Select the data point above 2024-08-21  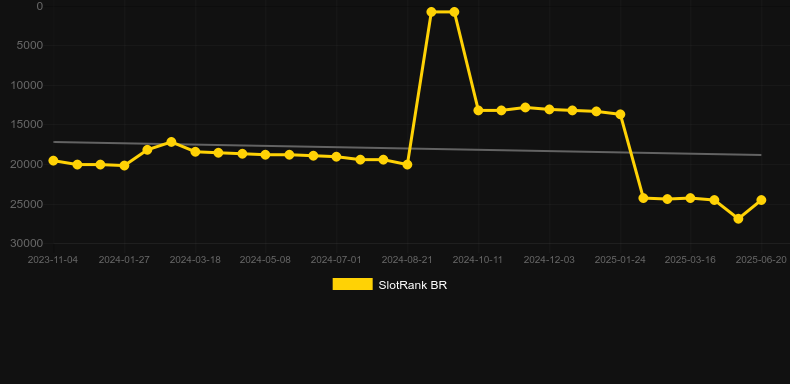click(408, 164)
